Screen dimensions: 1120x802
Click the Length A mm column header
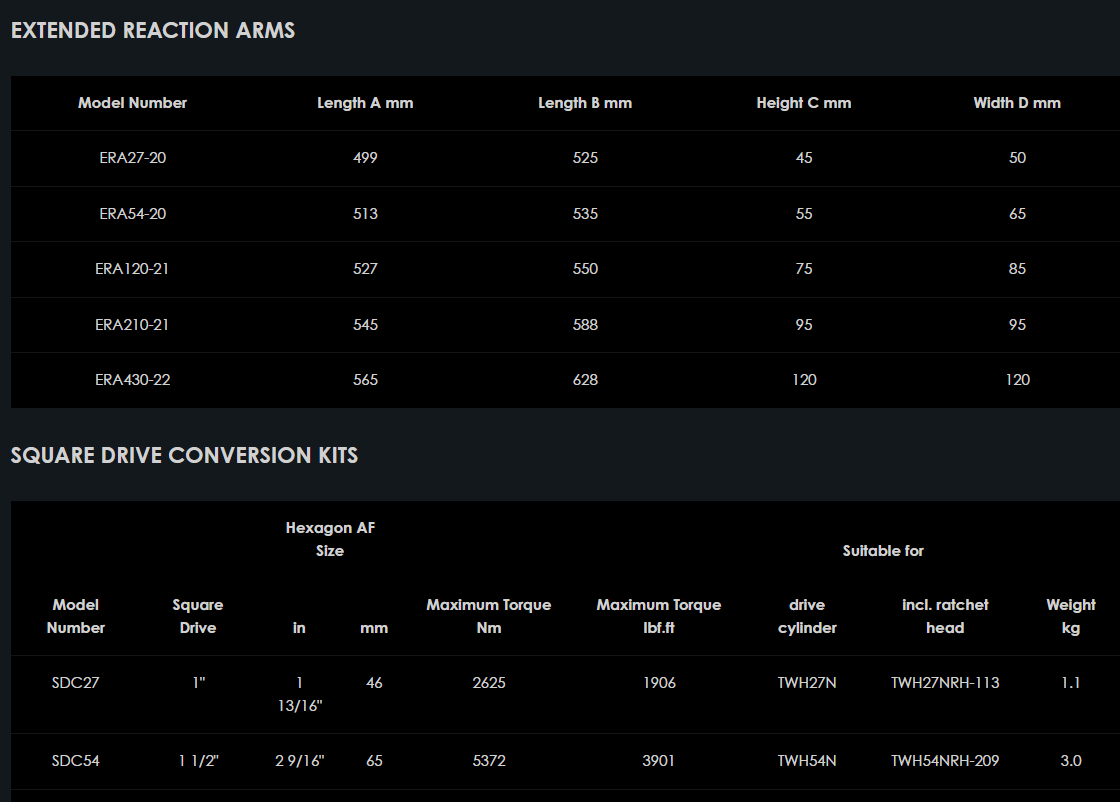(x=365, y=103)
